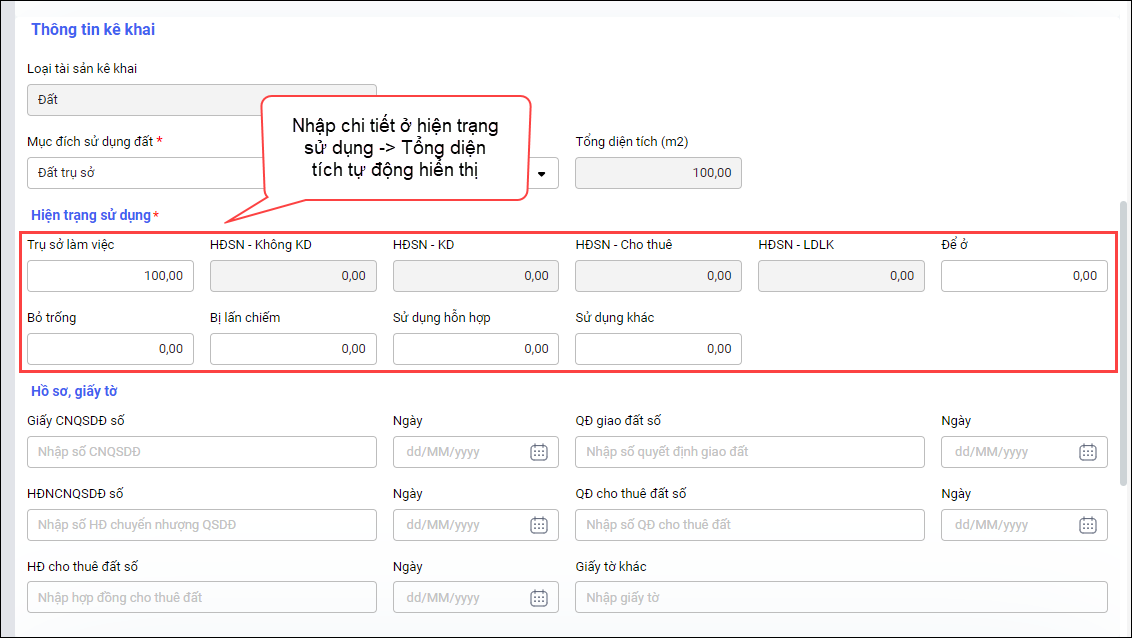
Task: Focus the HĐNCNQSDĐ số input
Action: (202, 525)
